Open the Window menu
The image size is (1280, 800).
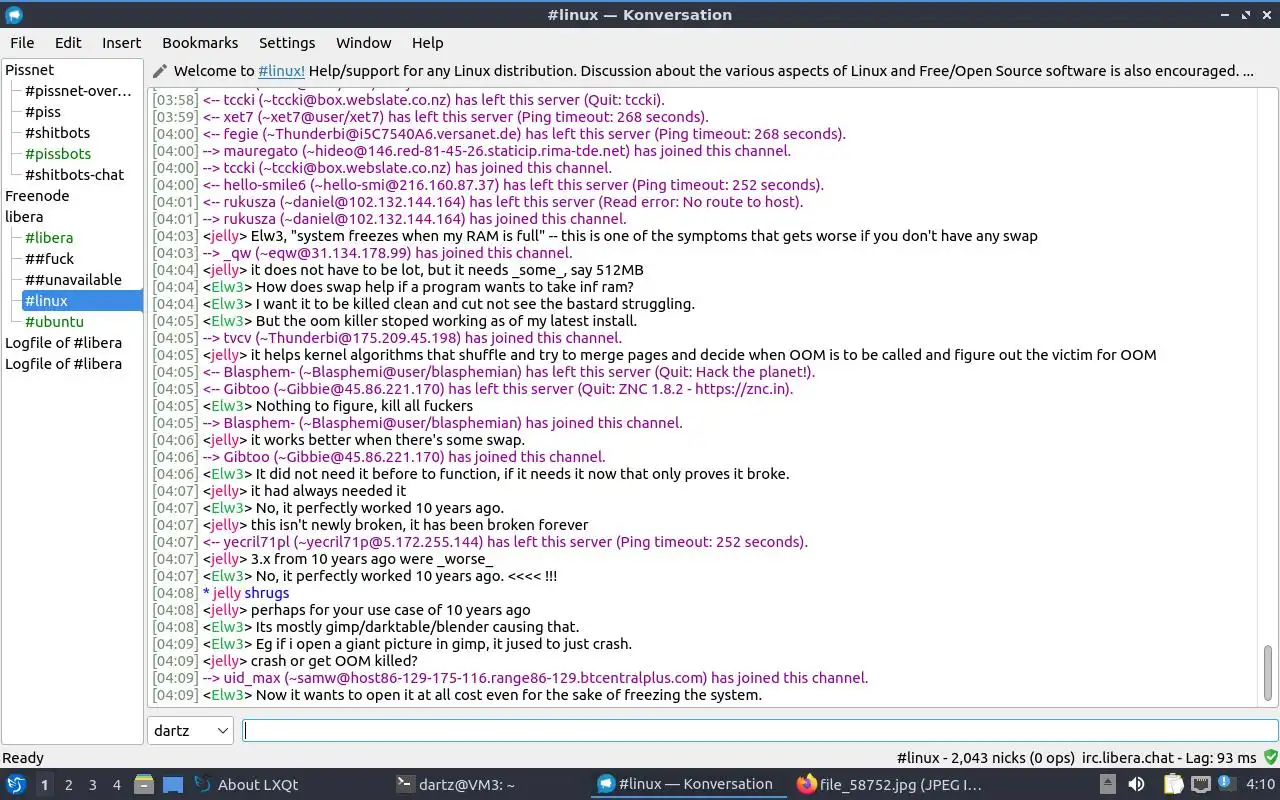pos(363,43)
